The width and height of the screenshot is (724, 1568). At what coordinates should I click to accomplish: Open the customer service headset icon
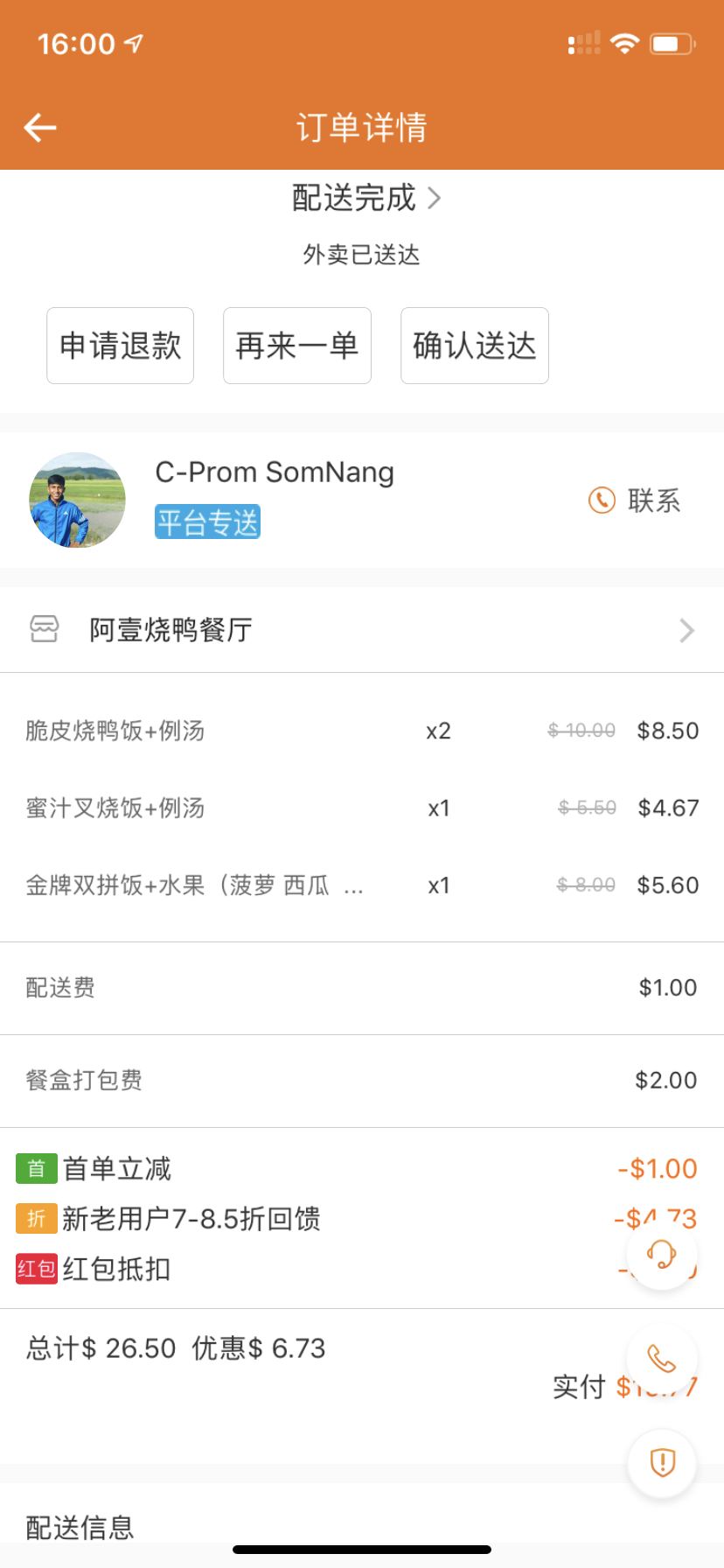(662, 1254)
